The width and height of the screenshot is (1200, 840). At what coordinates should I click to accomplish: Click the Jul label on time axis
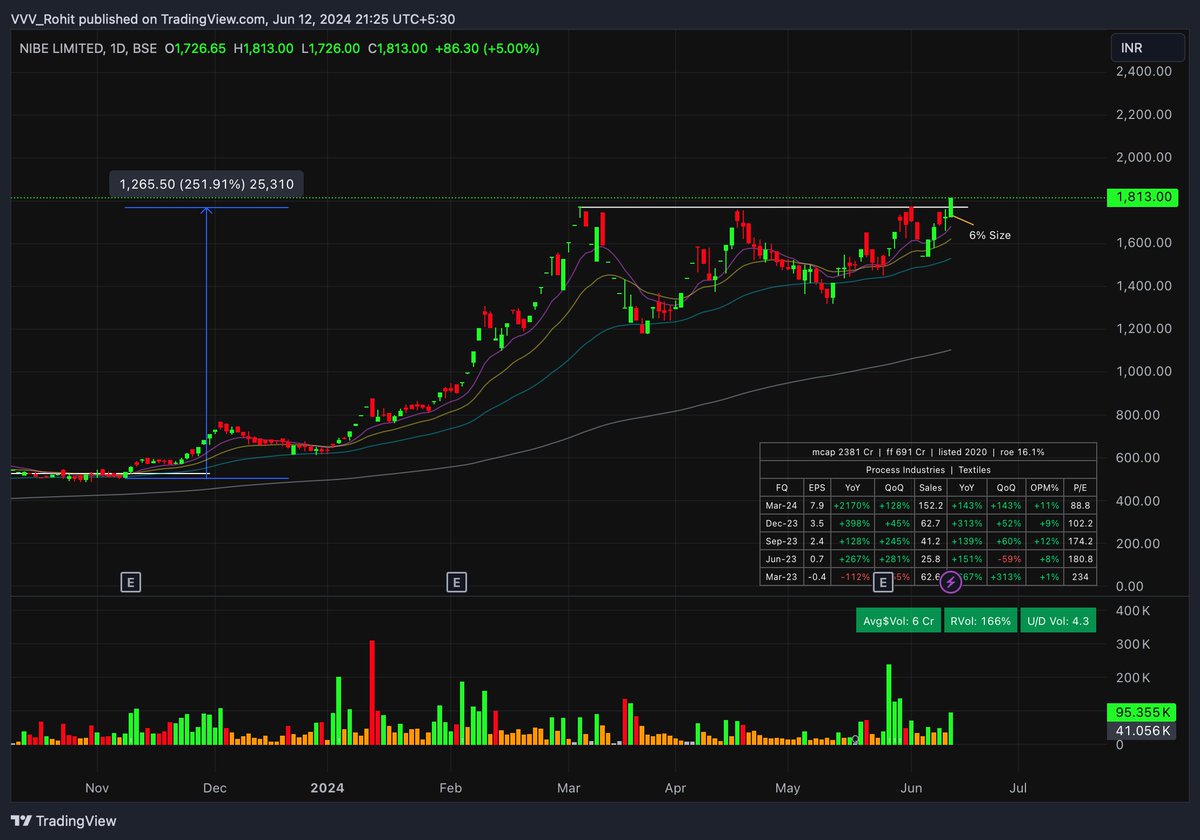point(1020,788)
